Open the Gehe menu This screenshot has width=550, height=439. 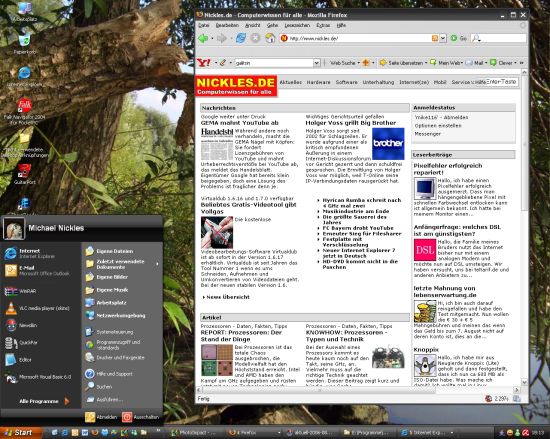[x=272, y=25]
